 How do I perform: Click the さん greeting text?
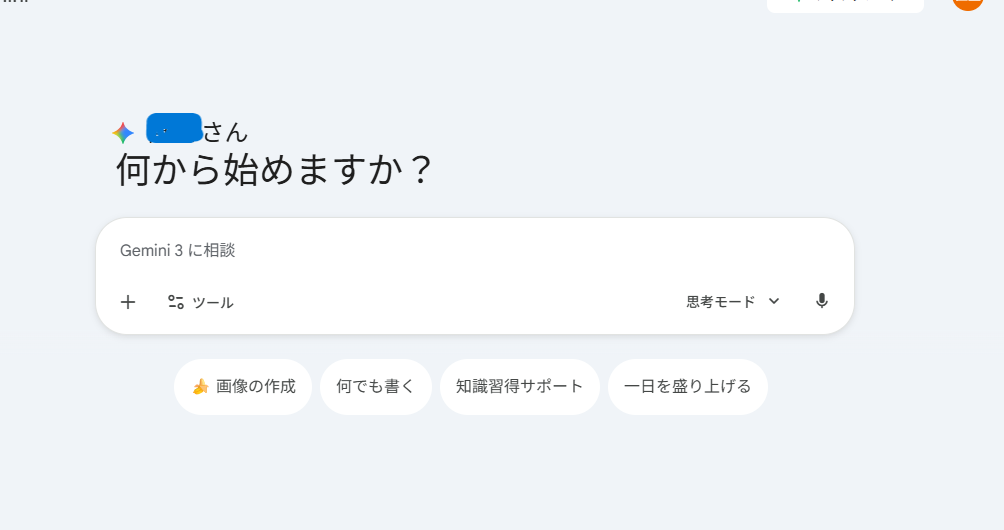(x=225, y=132)
